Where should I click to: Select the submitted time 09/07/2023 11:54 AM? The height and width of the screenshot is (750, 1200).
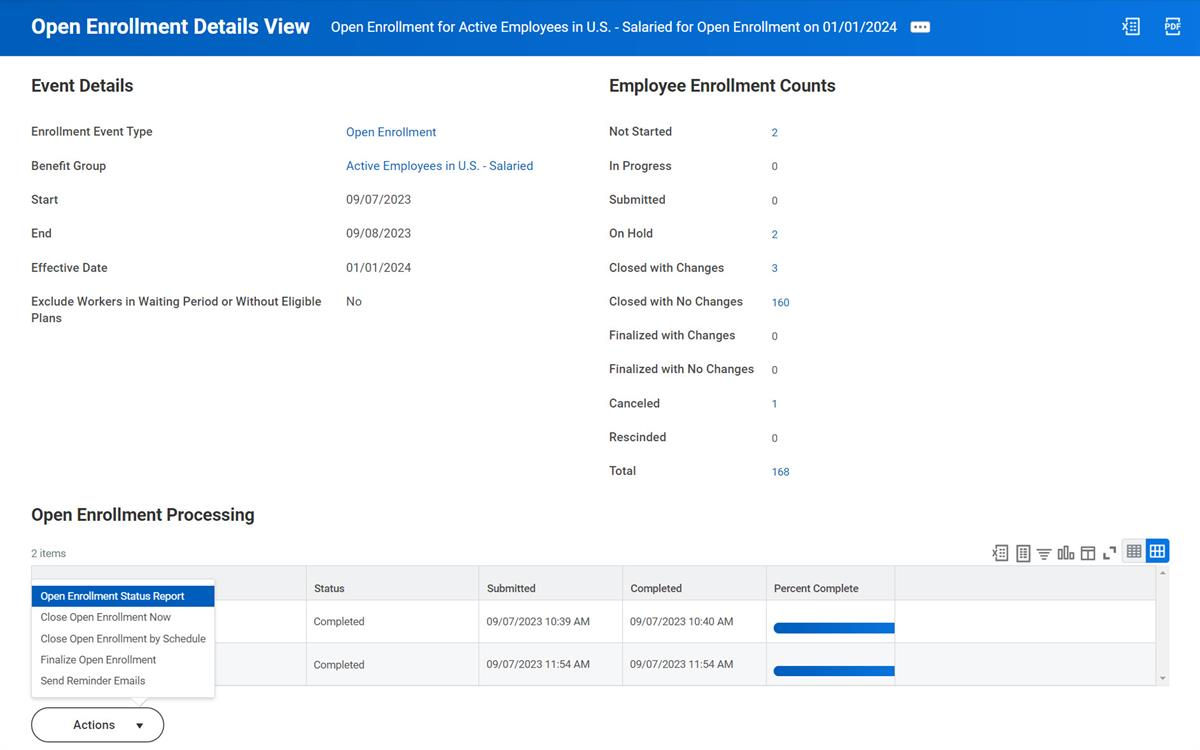tap(538, 665)
